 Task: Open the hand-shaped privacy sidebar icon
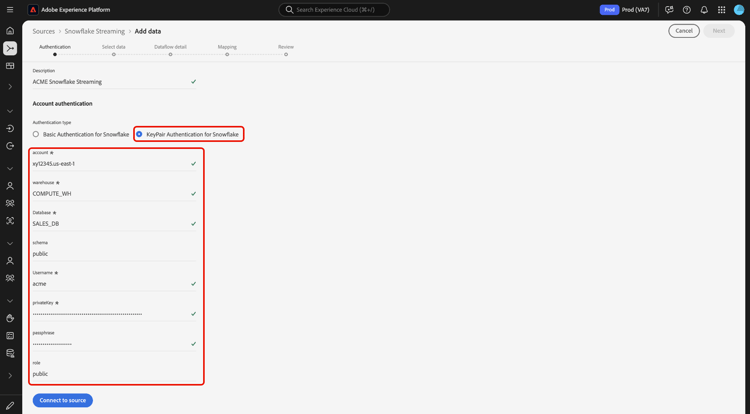coord(10,318)
